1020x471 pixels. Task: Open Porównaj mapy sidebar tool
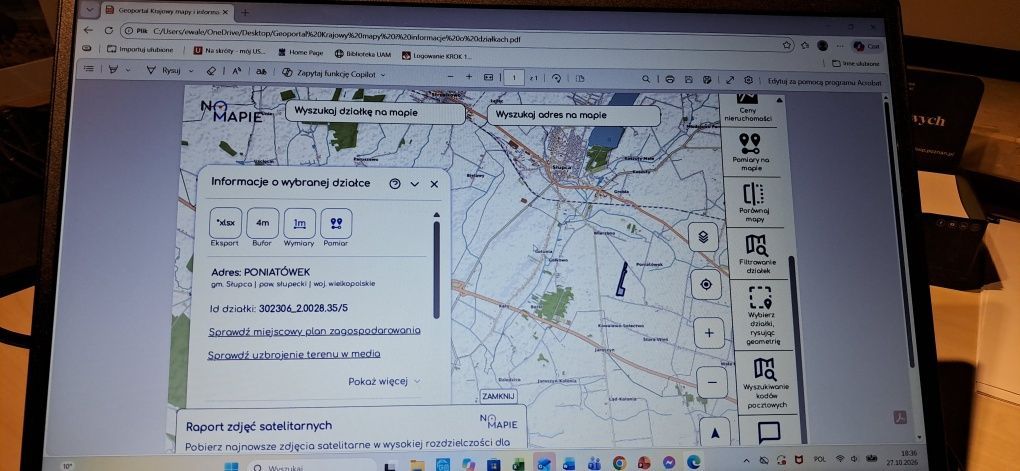pos(753,203)
